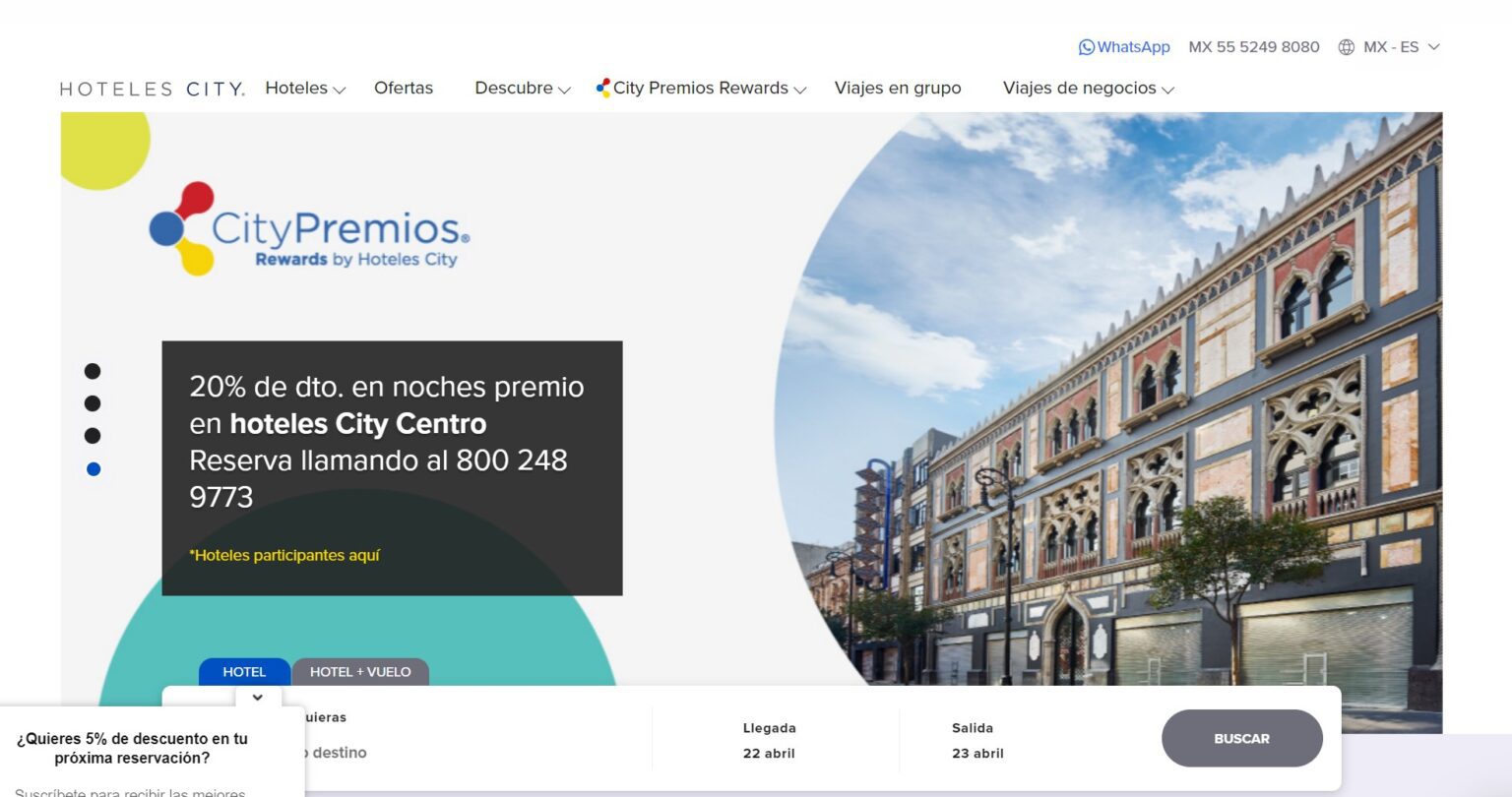Select the second carousel slide dot

point(93,403)
